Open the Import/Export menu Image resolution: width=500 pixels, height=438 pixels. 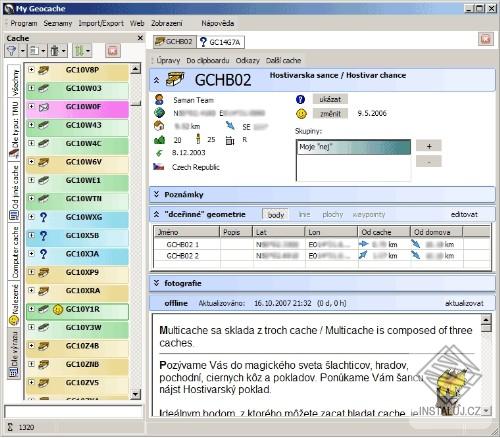click(x=101, y=23)
